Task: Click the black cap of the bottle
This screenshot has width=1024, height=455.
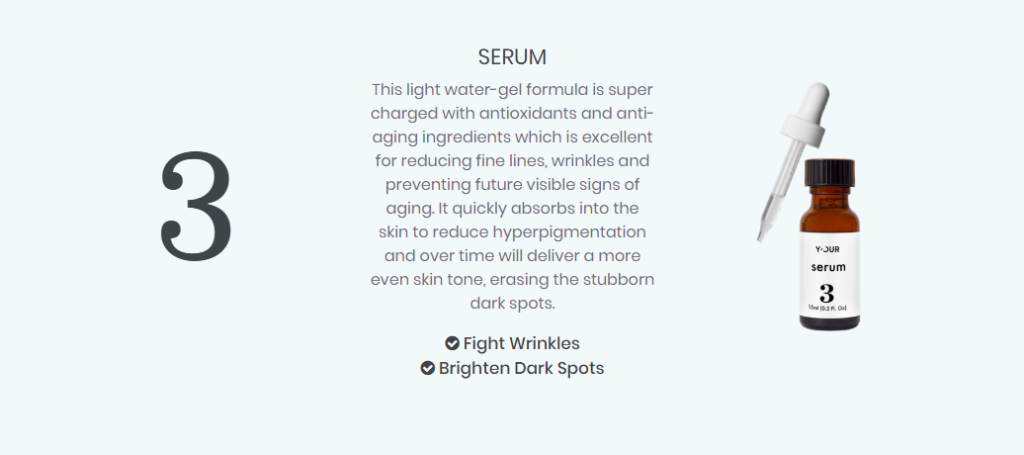Action: (829, 172)
